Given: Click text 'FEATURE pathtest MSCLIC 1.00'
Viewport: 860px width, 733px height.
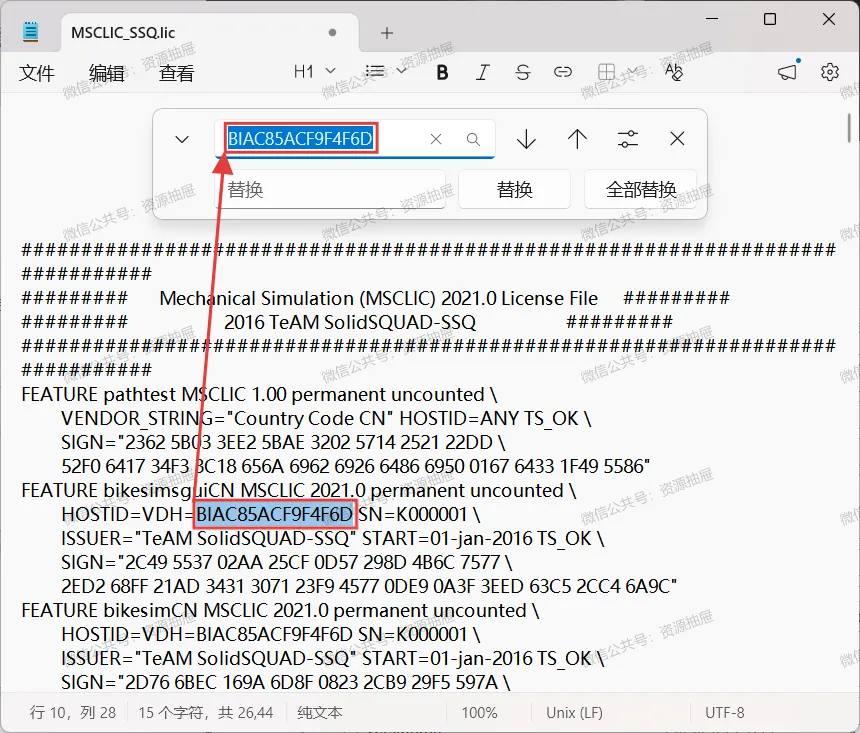Looking at the screenshot, I should 154,394.
